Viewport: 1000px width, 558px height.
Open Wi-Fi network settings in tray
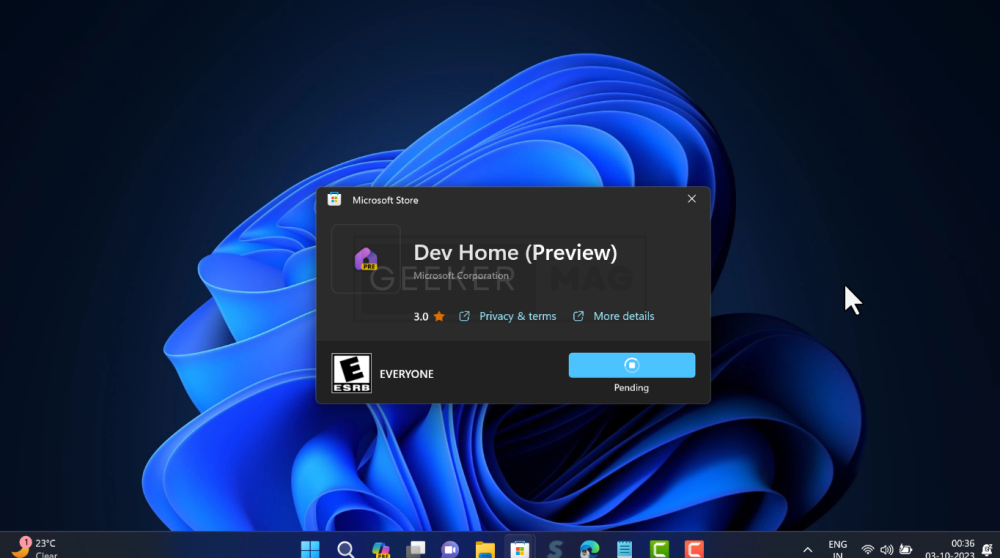(867, 550)
